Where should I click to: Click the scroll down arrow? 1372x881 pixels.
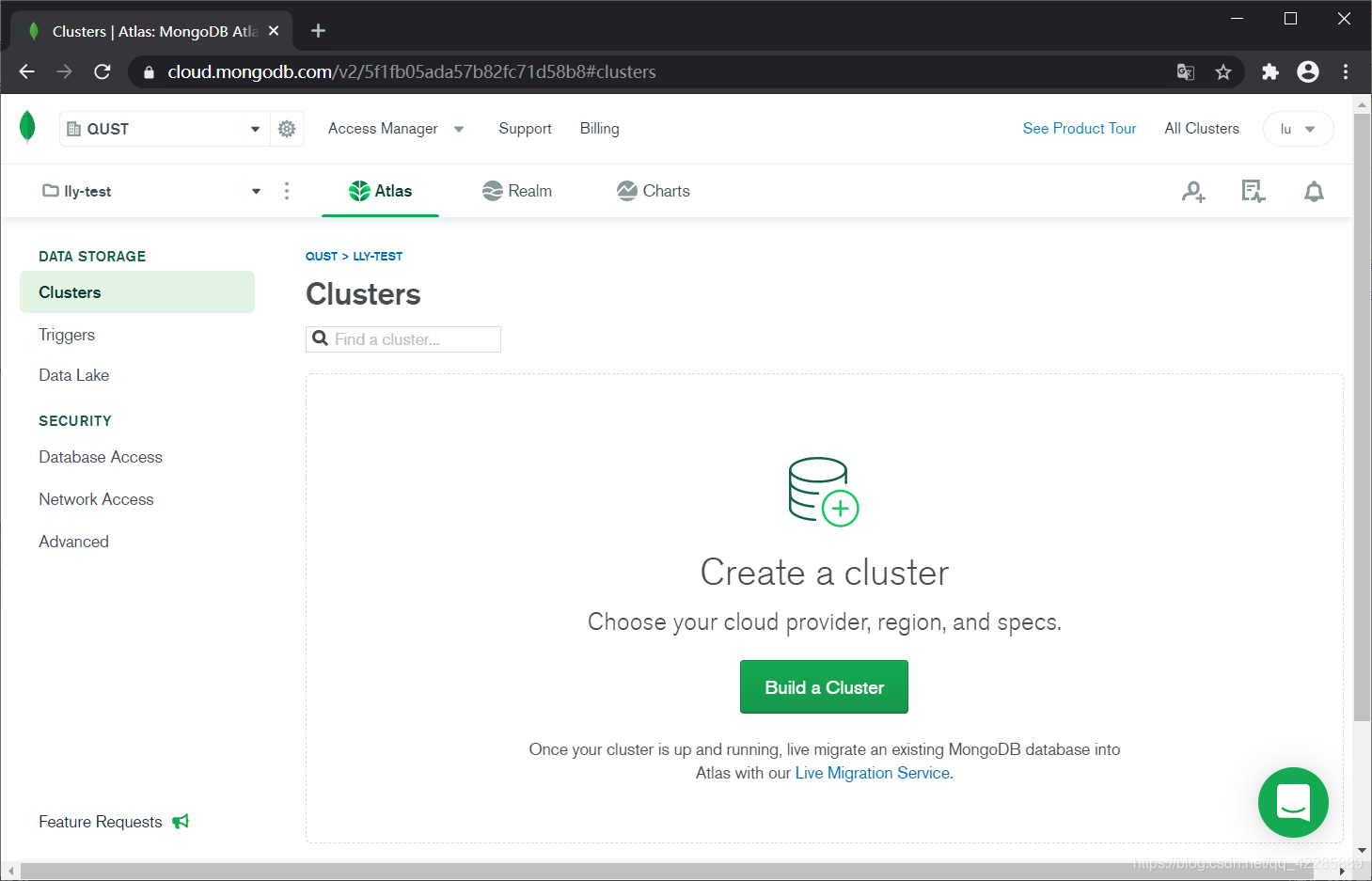pos(1362,850)
